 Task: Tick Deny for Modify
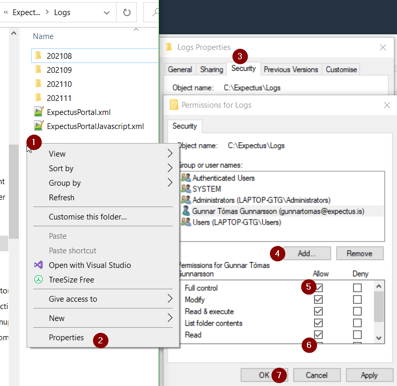(357, 299)
